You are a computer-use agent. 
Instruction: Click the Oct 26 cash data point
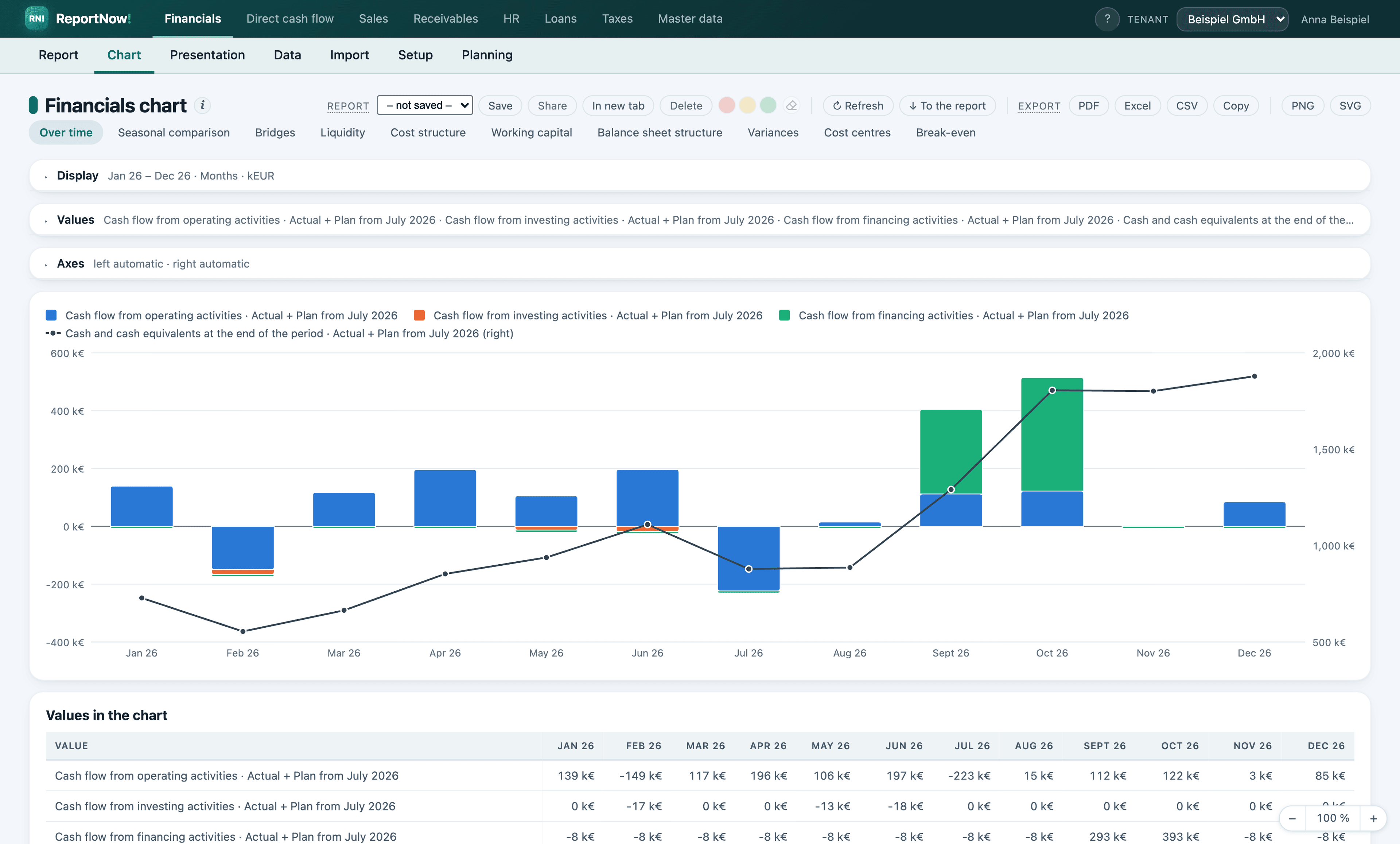(x=1052, y=391)
